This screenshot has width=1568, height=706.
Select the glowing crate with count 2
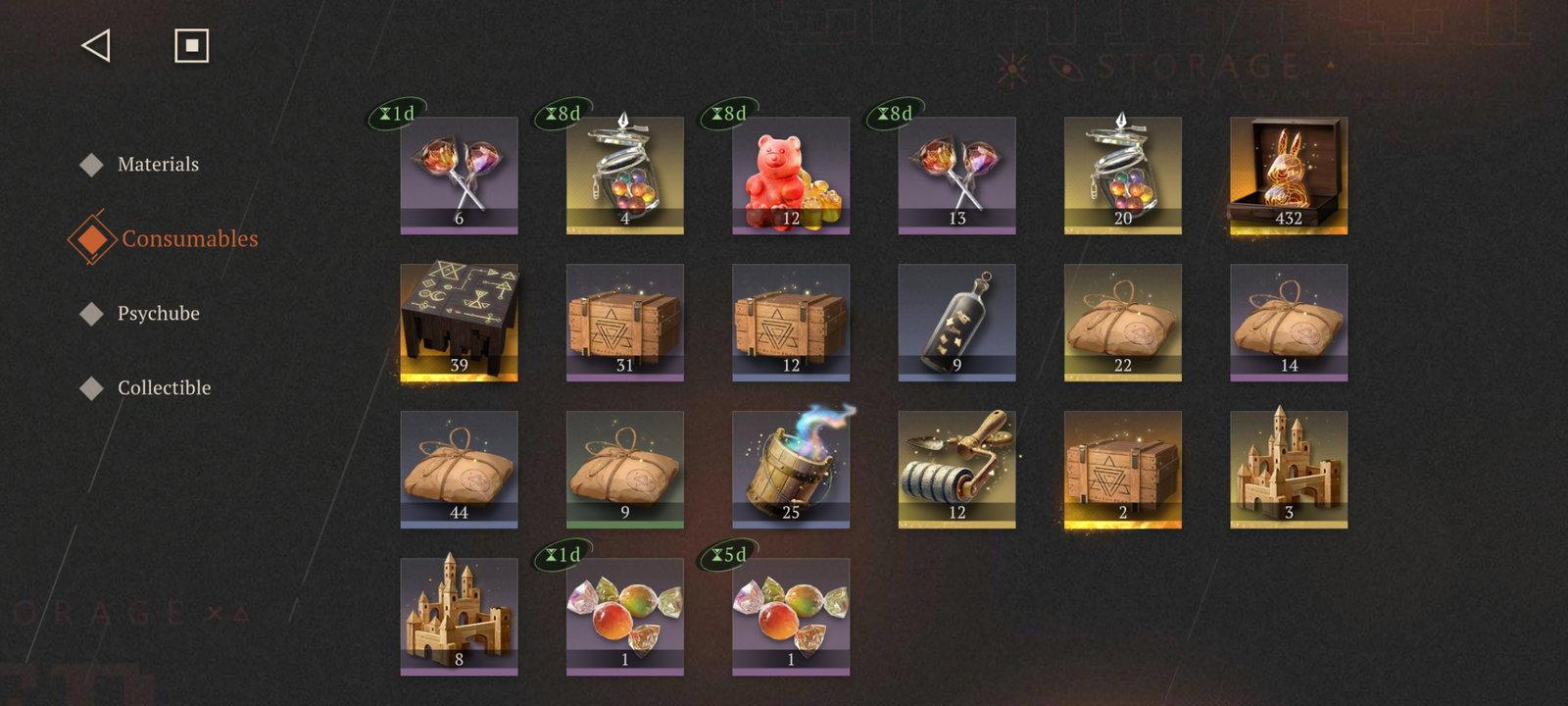pyautogui.click(x=1123, y=470)
